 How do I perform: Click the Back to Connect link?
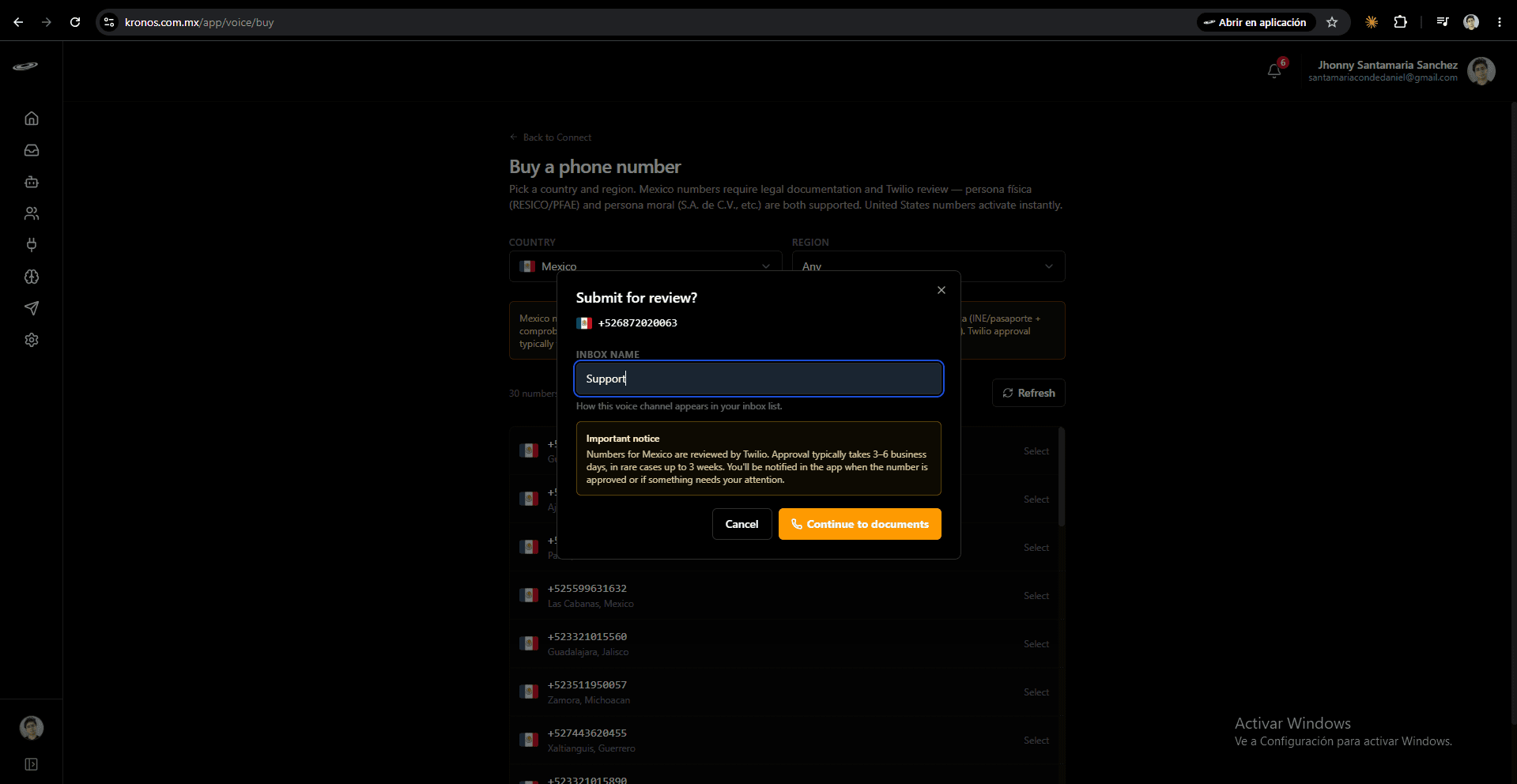pyautogui.click(x=550, y=138)
